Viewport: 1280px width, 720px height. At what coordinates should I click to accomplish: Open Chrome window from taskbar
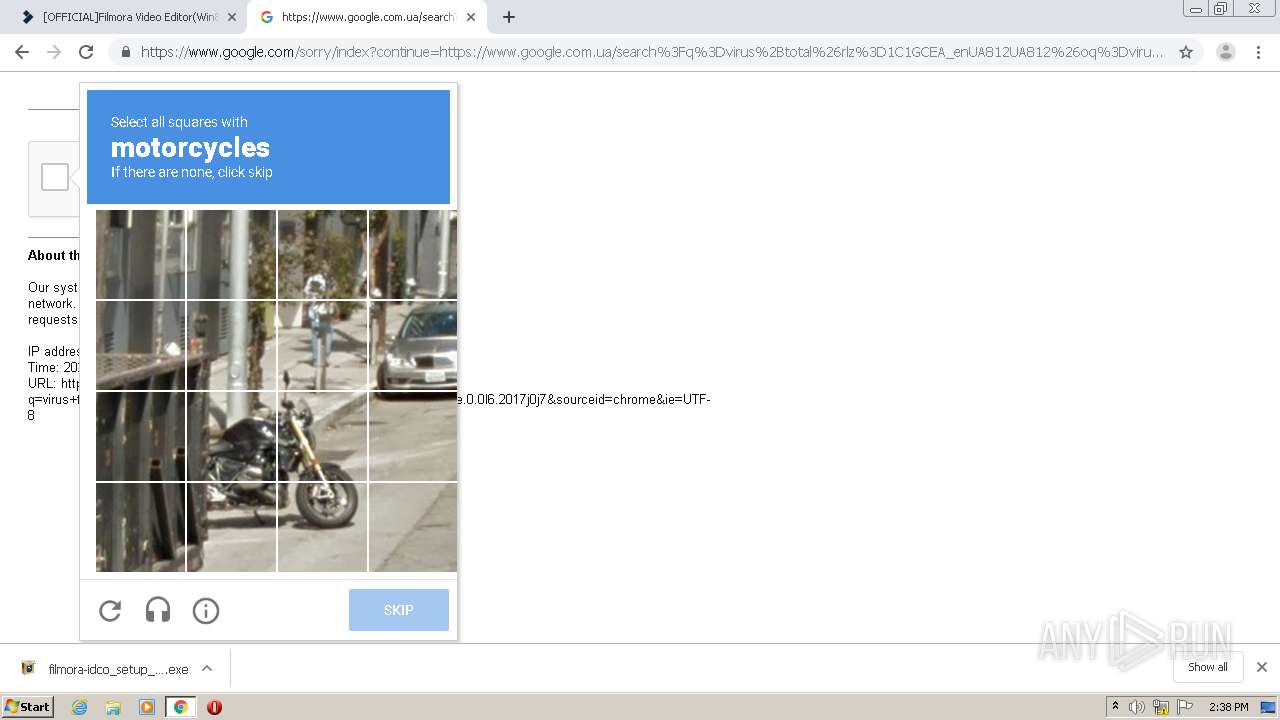tap(180, 707)
